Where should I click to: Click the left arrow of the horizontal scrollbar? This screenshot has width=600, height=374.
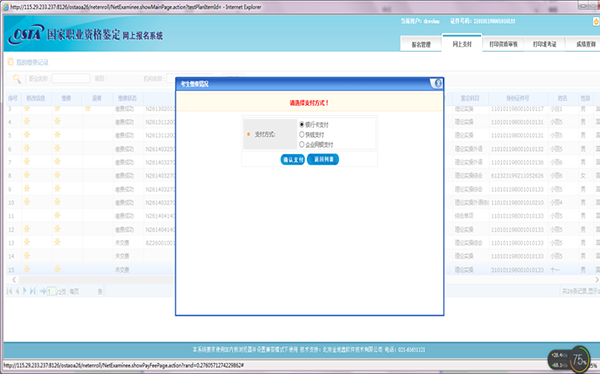pos(14,280)
